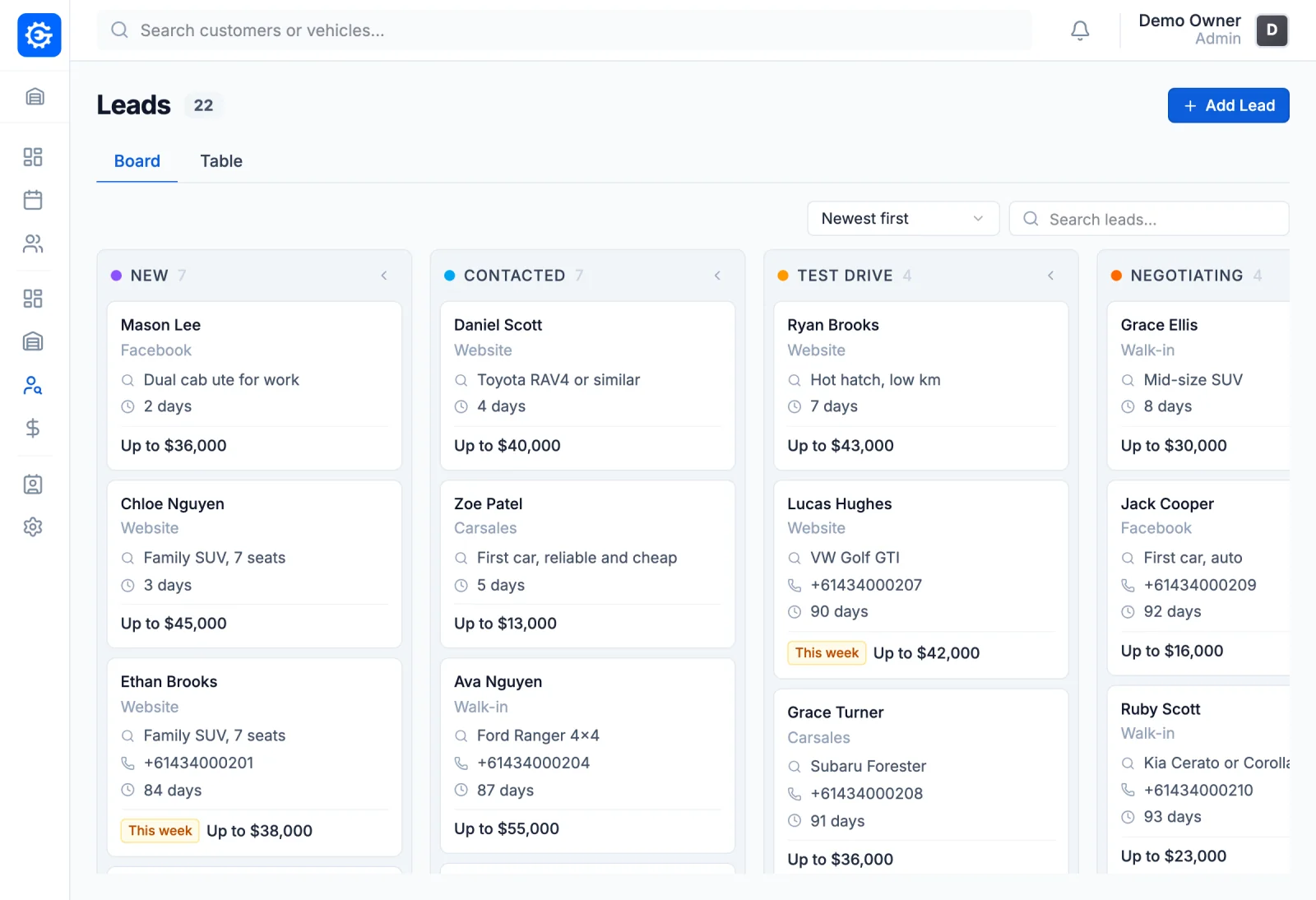This screenshot has width=1316, height=900.
Task: Switch to the Board tab
Action: pos(137,161)
